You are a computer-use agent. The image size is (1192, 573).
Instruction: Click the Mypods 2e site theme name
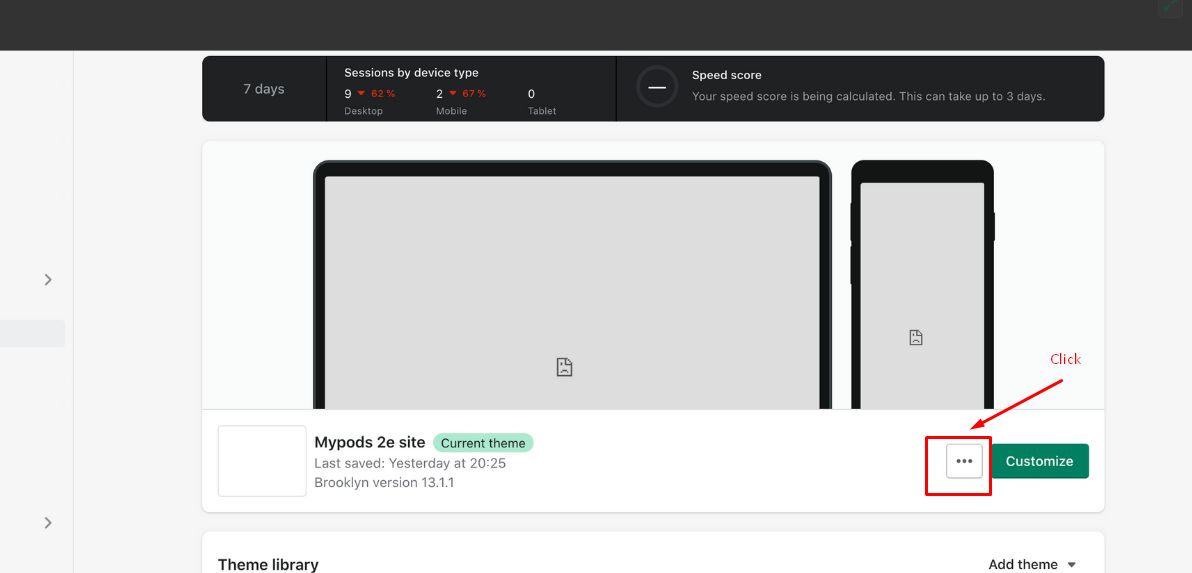(369, 442)
